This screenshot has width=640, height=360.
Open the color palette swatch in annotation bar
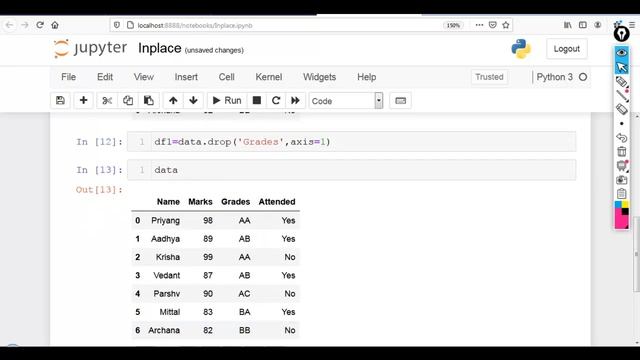(622, 215)
